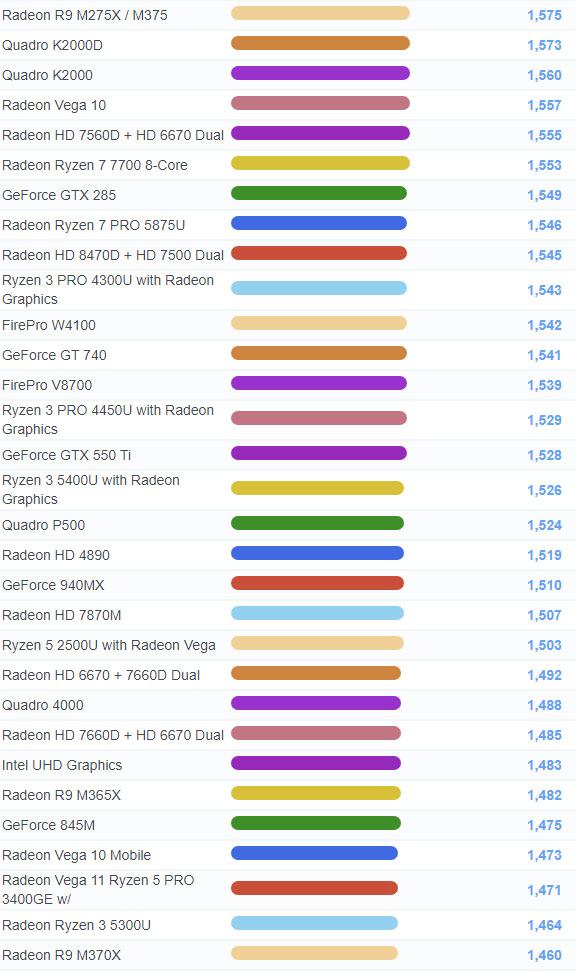Open Ryzen 3 PRO 4300U with Radeon Graphics
Viewport: 576px width, 974px height.
108,289
